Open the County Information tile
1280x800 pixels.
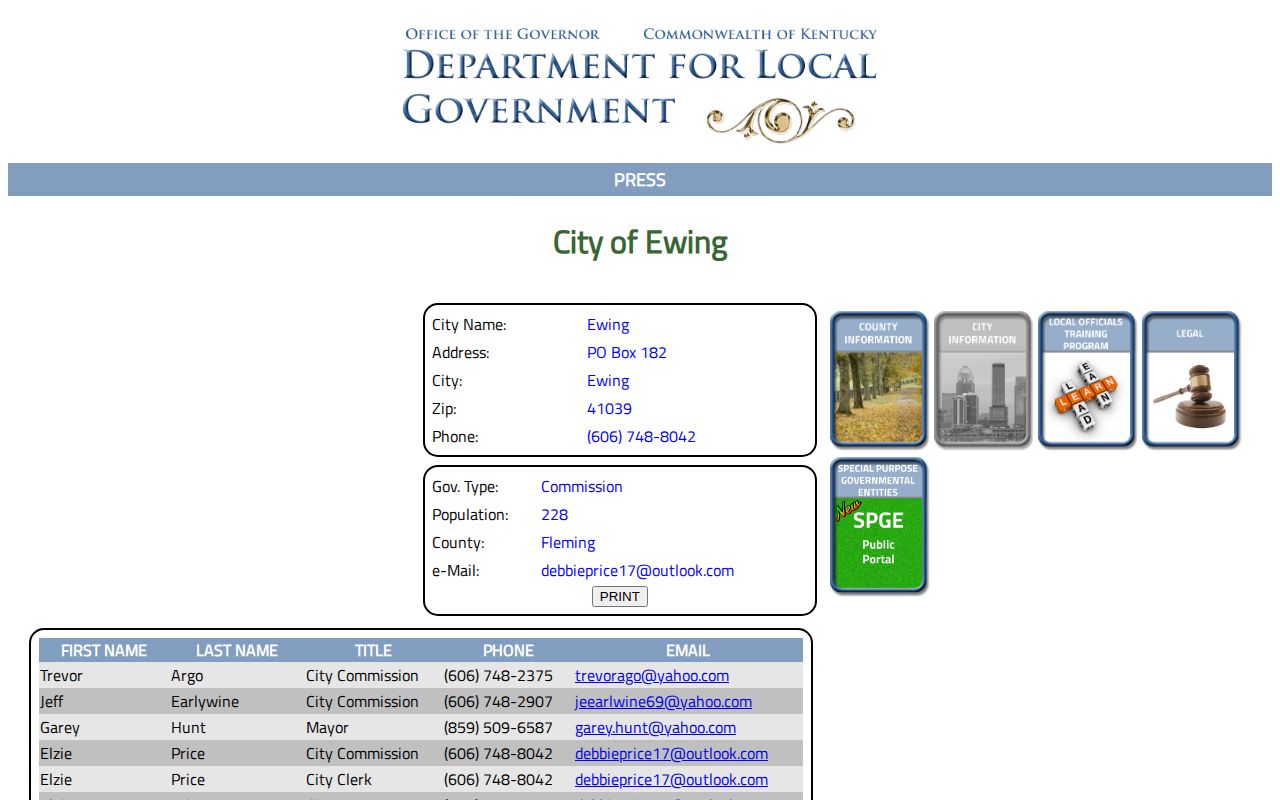[x=879, y=379]
